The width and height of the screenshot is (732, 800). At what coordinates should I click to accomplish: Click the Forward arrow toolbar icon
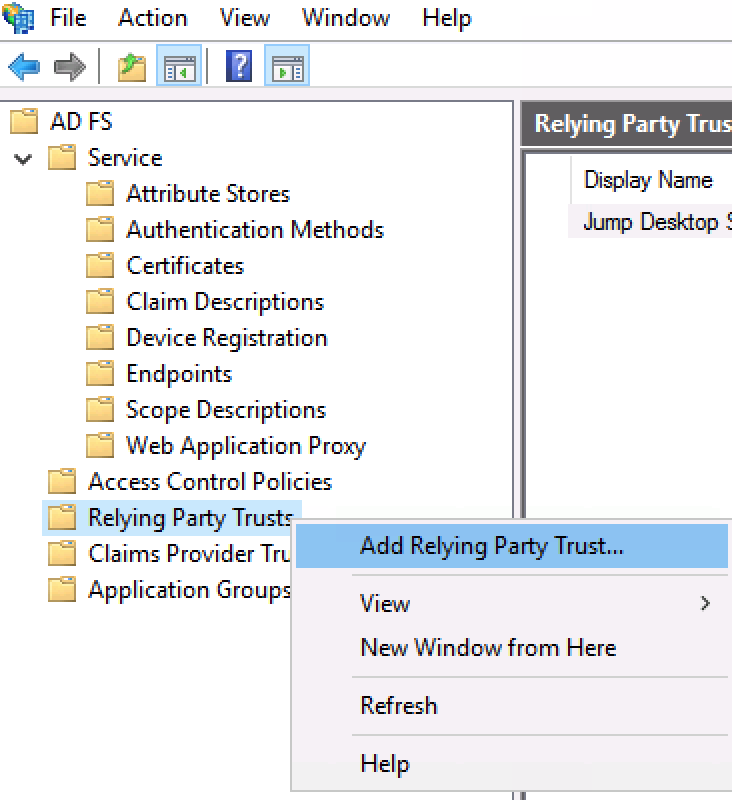point(69,66)
